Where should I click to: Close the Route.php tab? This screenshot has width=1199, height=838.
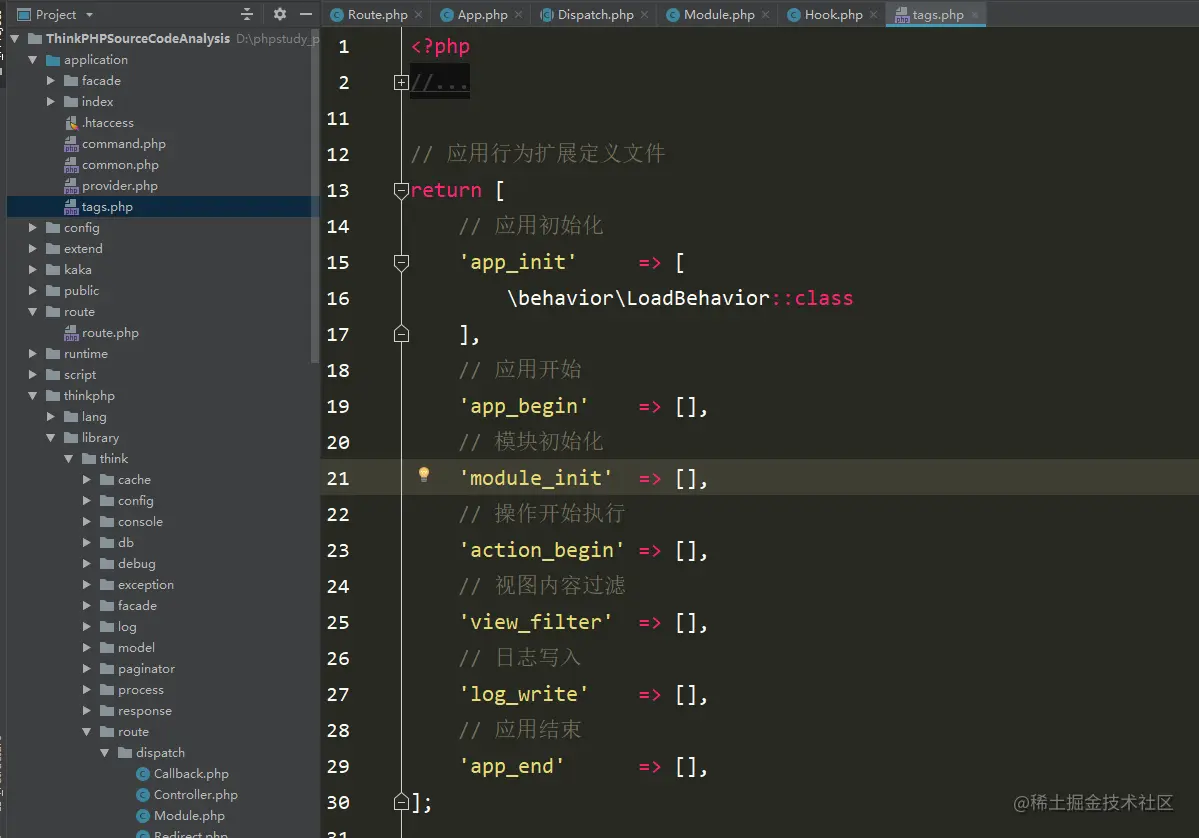(418, 15)
